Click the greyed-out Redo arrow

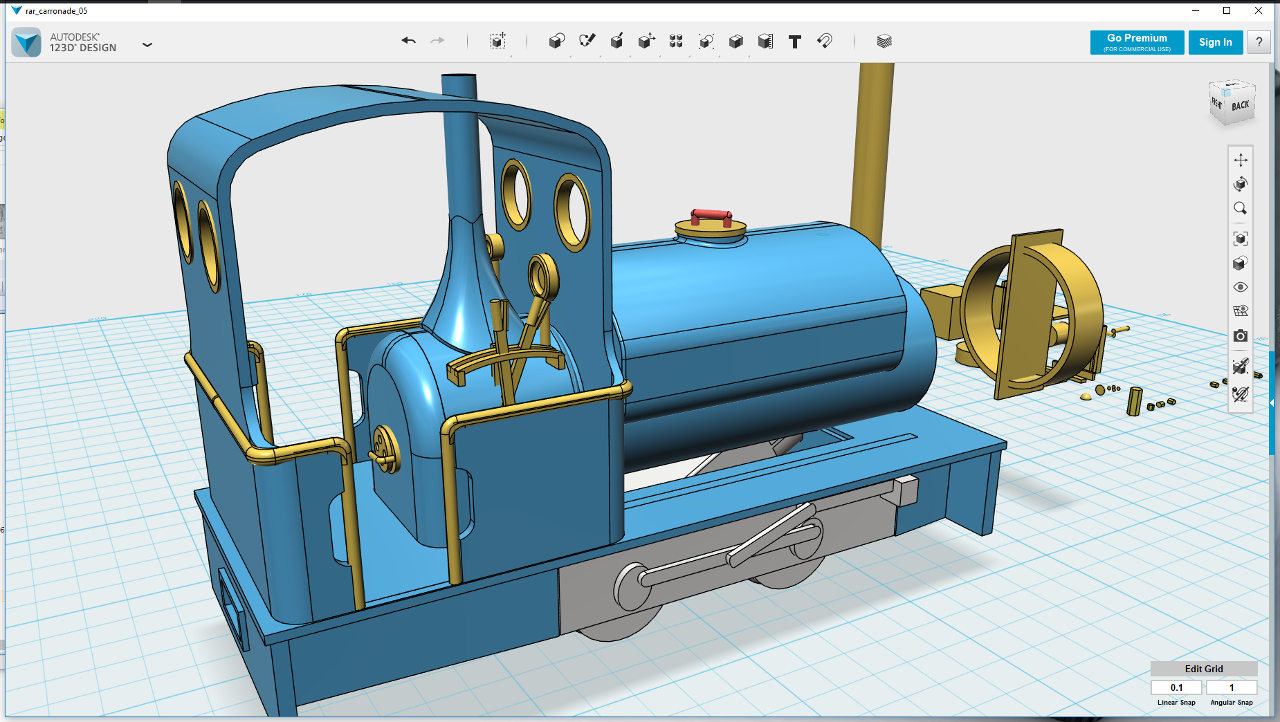tap(437, 41)
